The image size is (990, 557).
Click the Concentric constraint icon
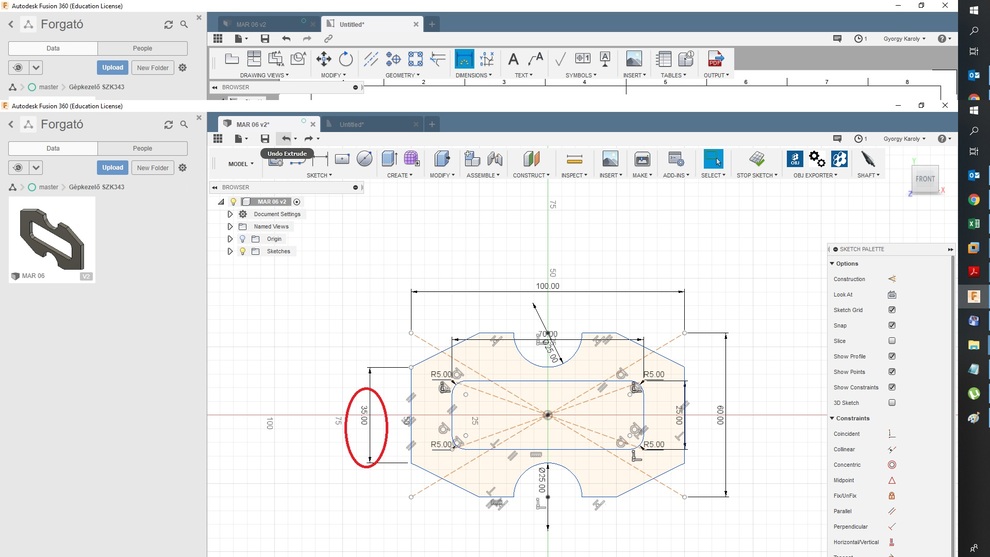(892, 465)
